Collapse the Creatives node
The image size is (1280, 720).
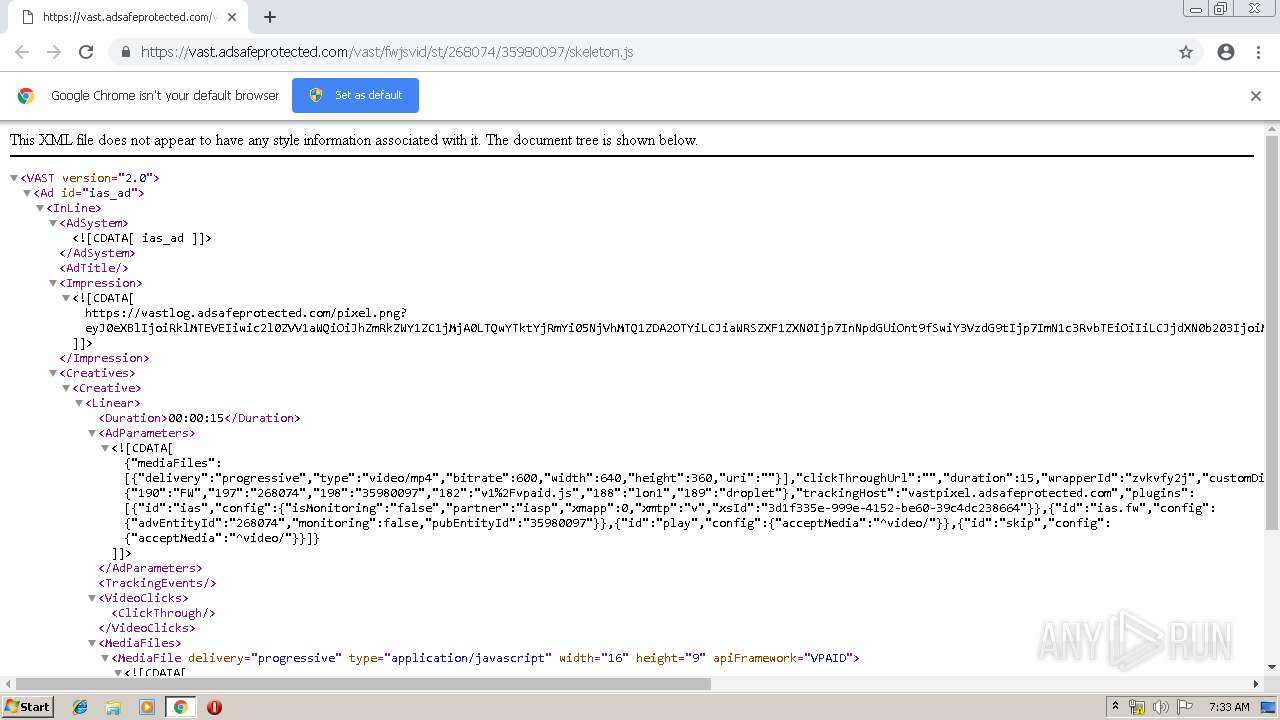[x=53, y=373]
